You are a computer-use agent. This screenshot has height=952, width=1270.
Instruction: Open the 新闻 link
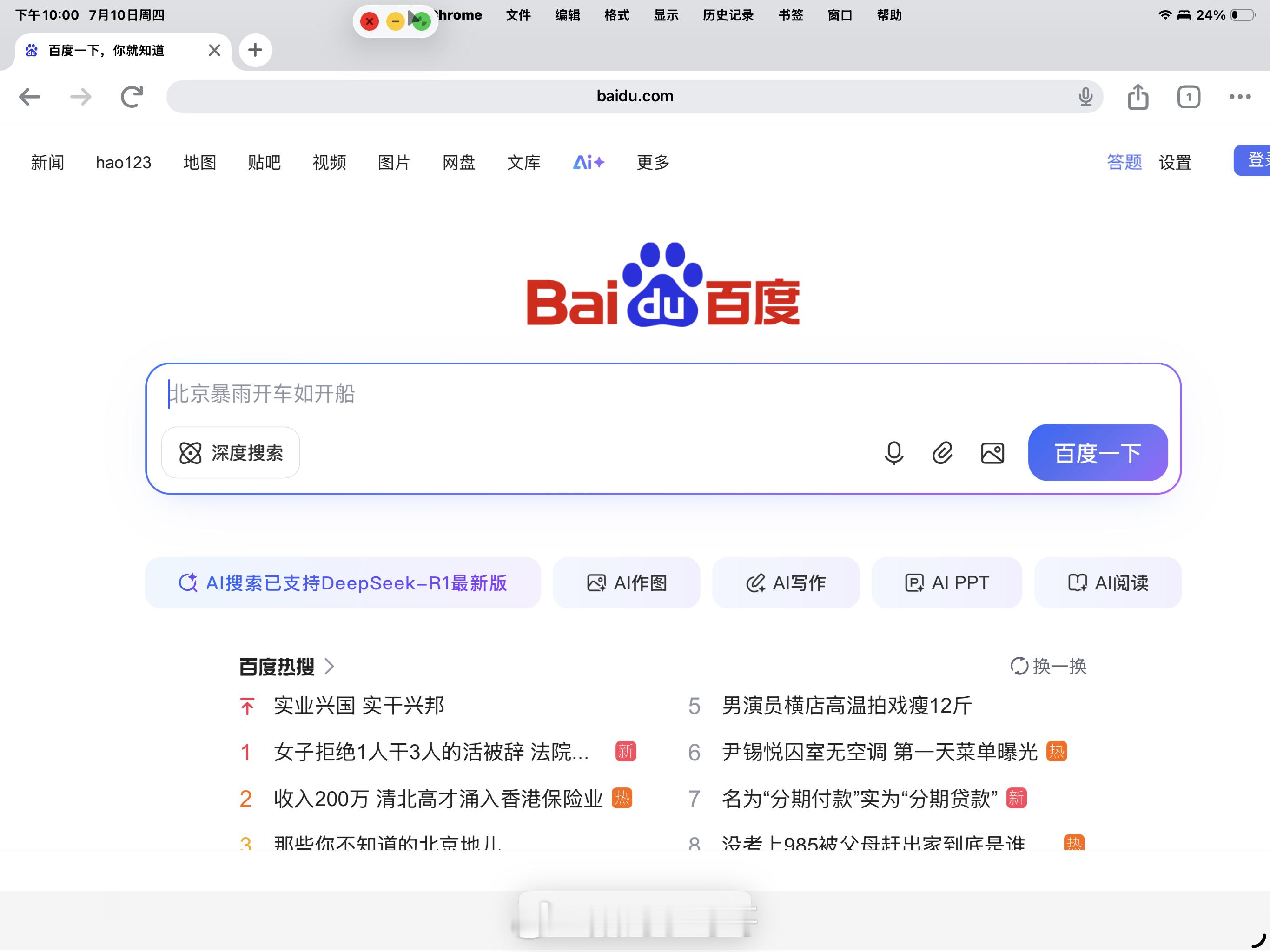[x=47, y=163]
